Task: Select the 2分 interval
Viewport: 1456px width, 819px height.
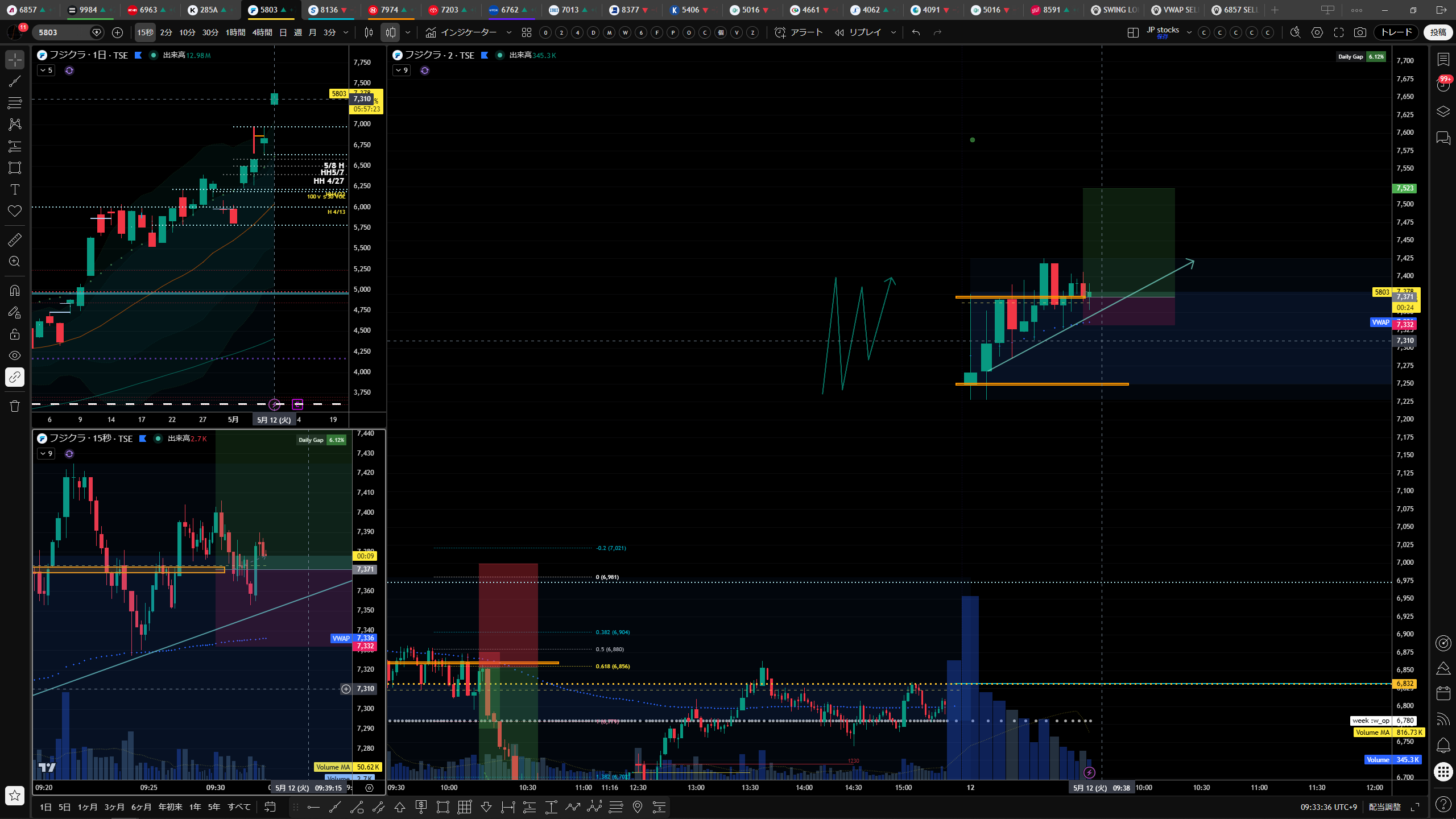Action: click(166, 32)
